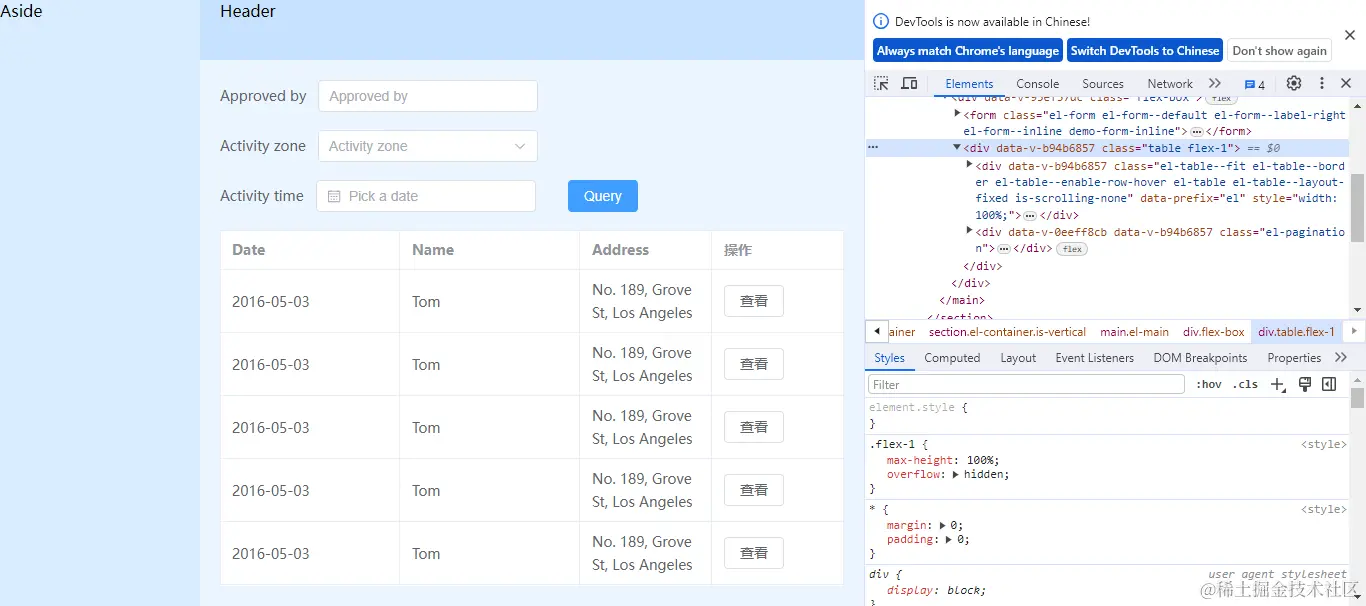Click Switch DevTools to Chinese
Viewport: 1366px width, 606px height.
pyautogui.click(x=1145, y=51)
